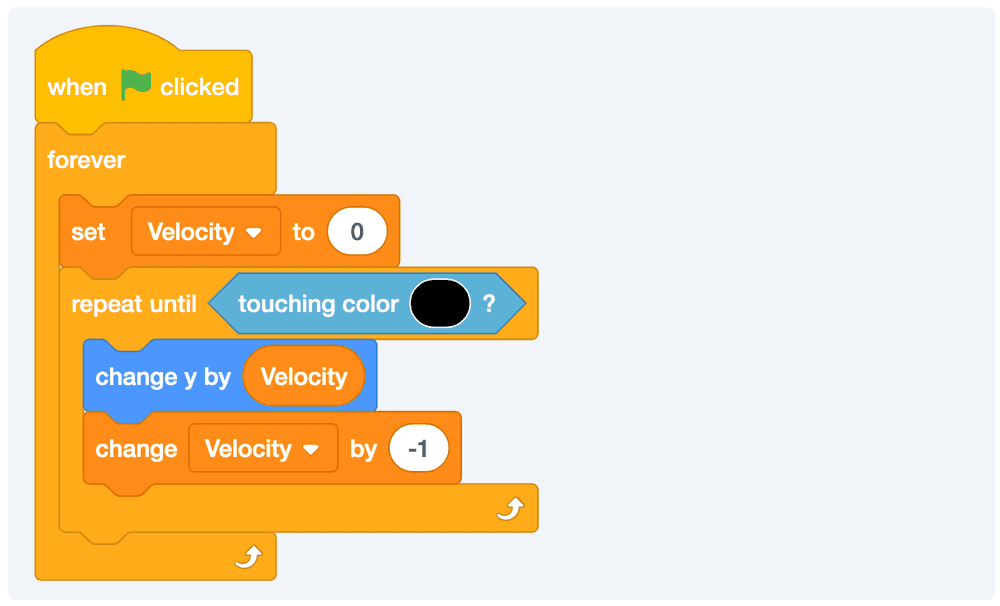Screen dimensions: 1000x606
Task: Click the green flag icon in the hat block
Action: click(136, 86)
